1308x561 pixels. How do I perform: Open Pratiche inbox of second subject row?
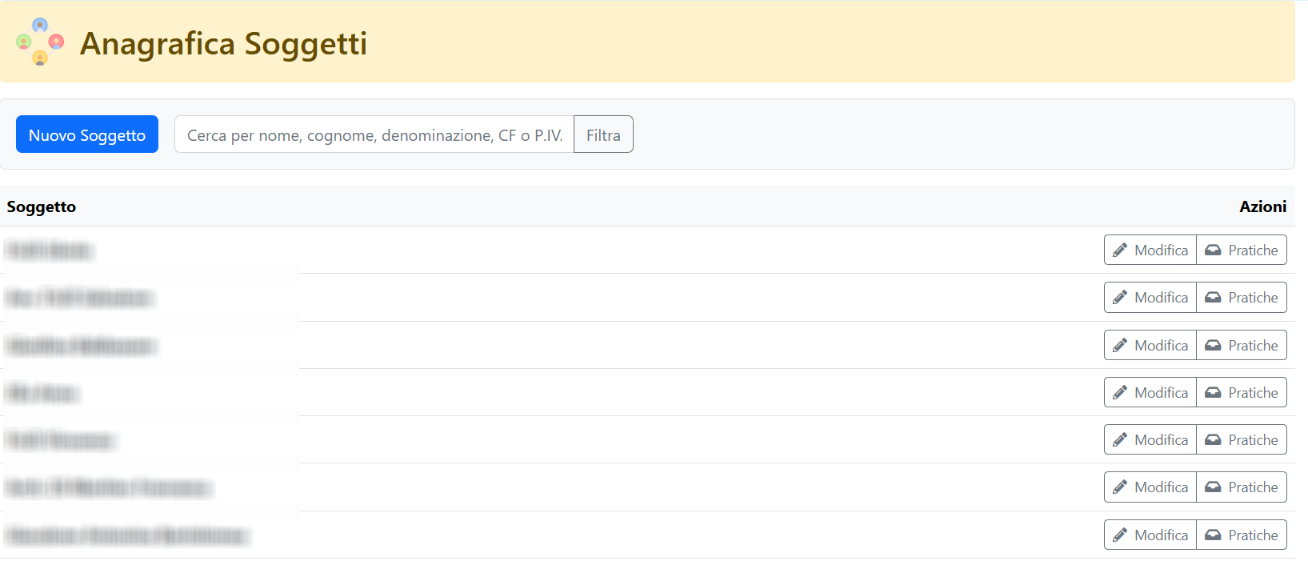coord(1241,297)
